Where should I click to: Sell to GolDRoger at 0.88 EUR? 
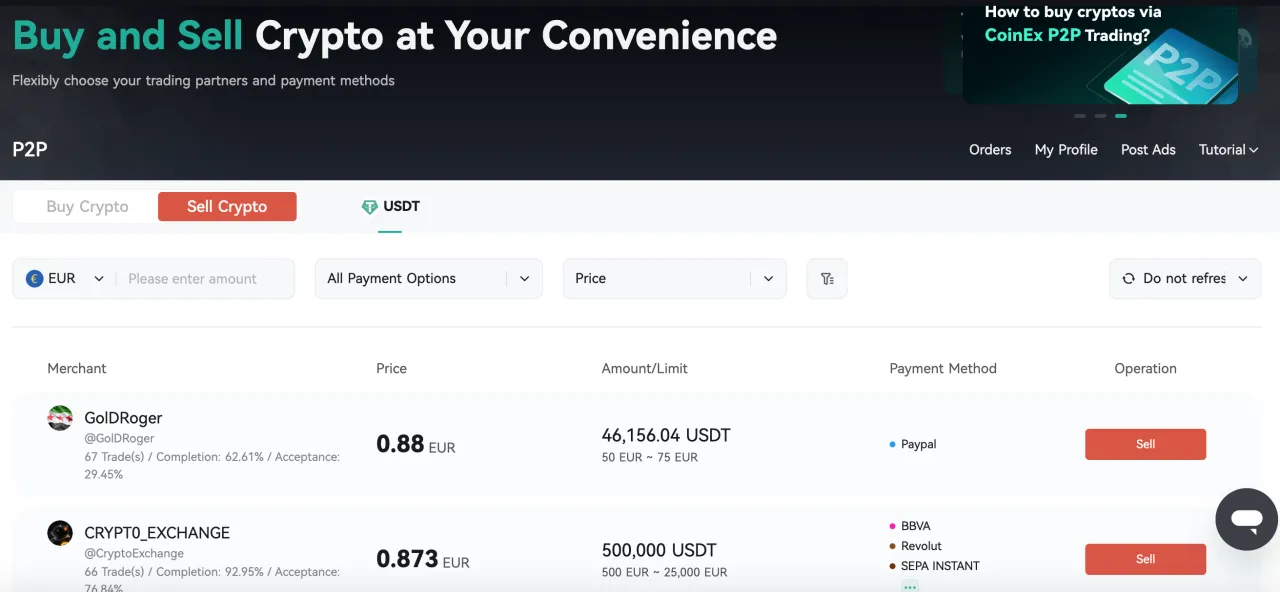click(1145, 445)
